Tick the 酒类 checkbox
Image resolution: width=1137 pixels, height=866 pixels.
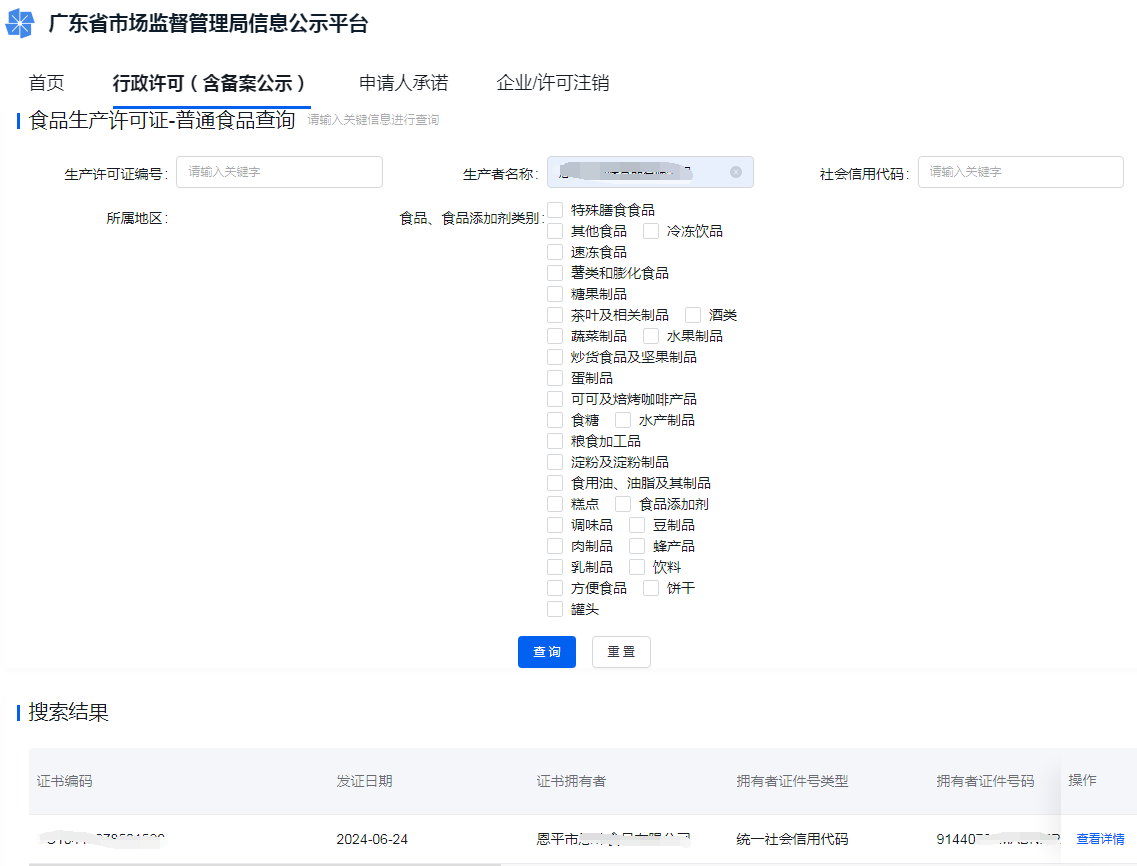[x=693, y=315]
